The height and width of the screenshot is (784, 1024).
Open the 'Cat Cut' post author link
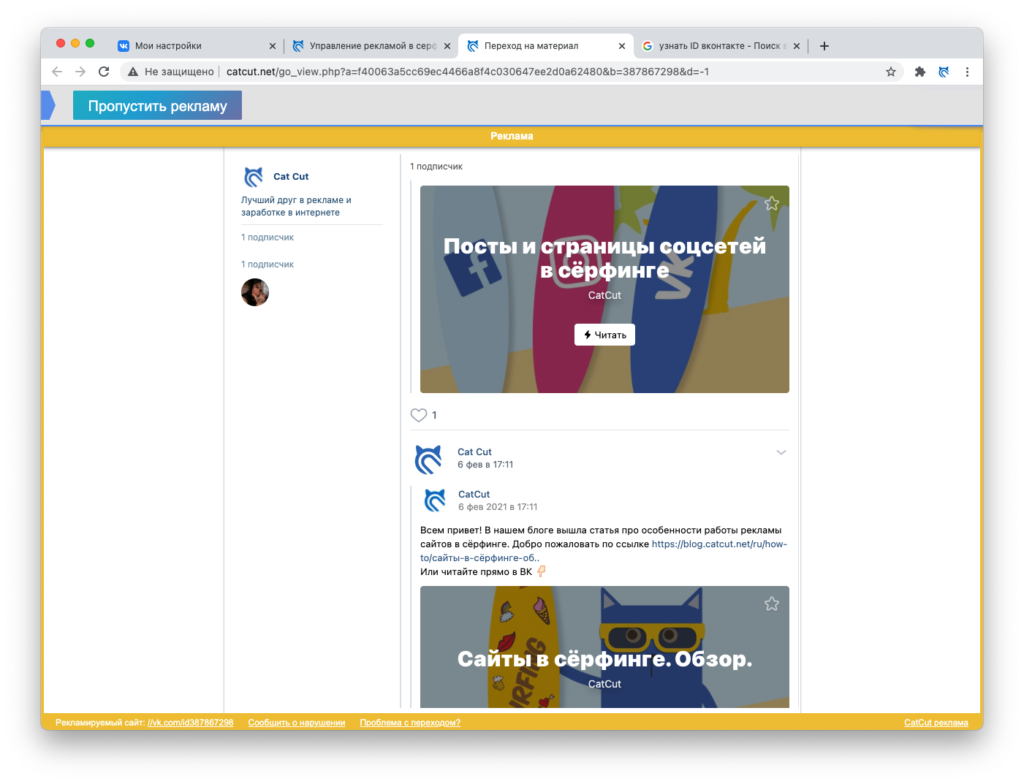coord(474,451)
